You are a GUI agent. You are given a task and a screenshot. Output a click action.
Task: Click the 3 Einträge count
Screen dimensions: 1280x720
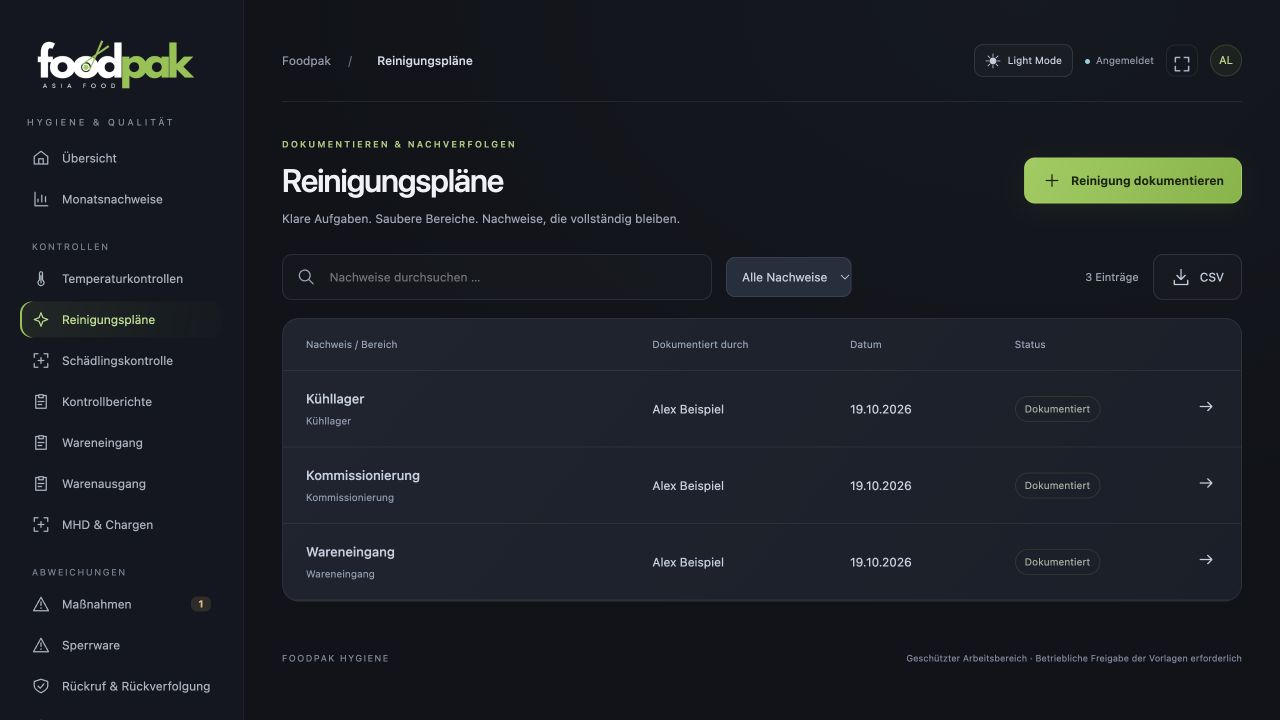click(1112, 277)
